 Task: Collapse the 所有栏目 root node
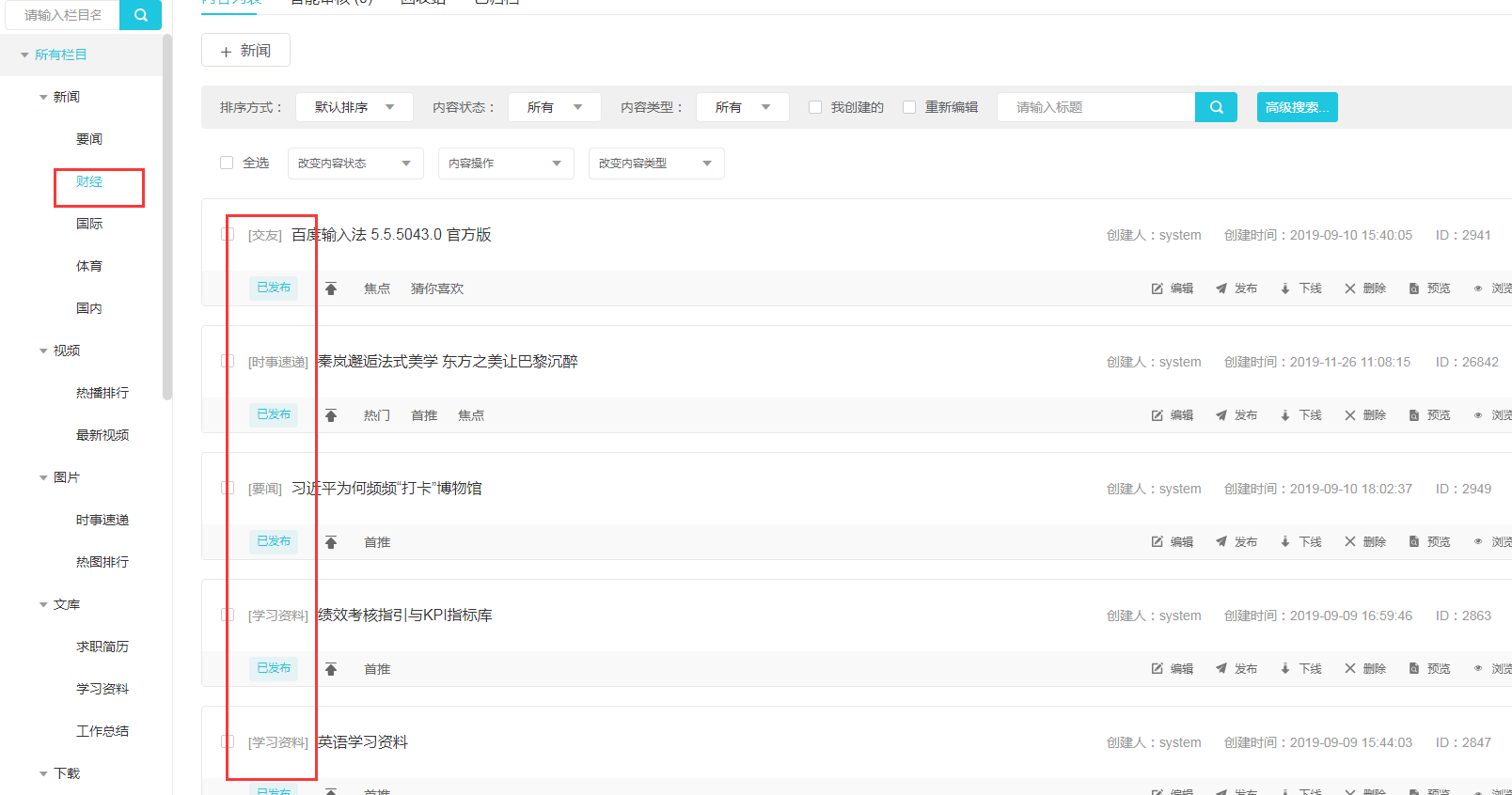pyautogui.click(x=24, y=55)
